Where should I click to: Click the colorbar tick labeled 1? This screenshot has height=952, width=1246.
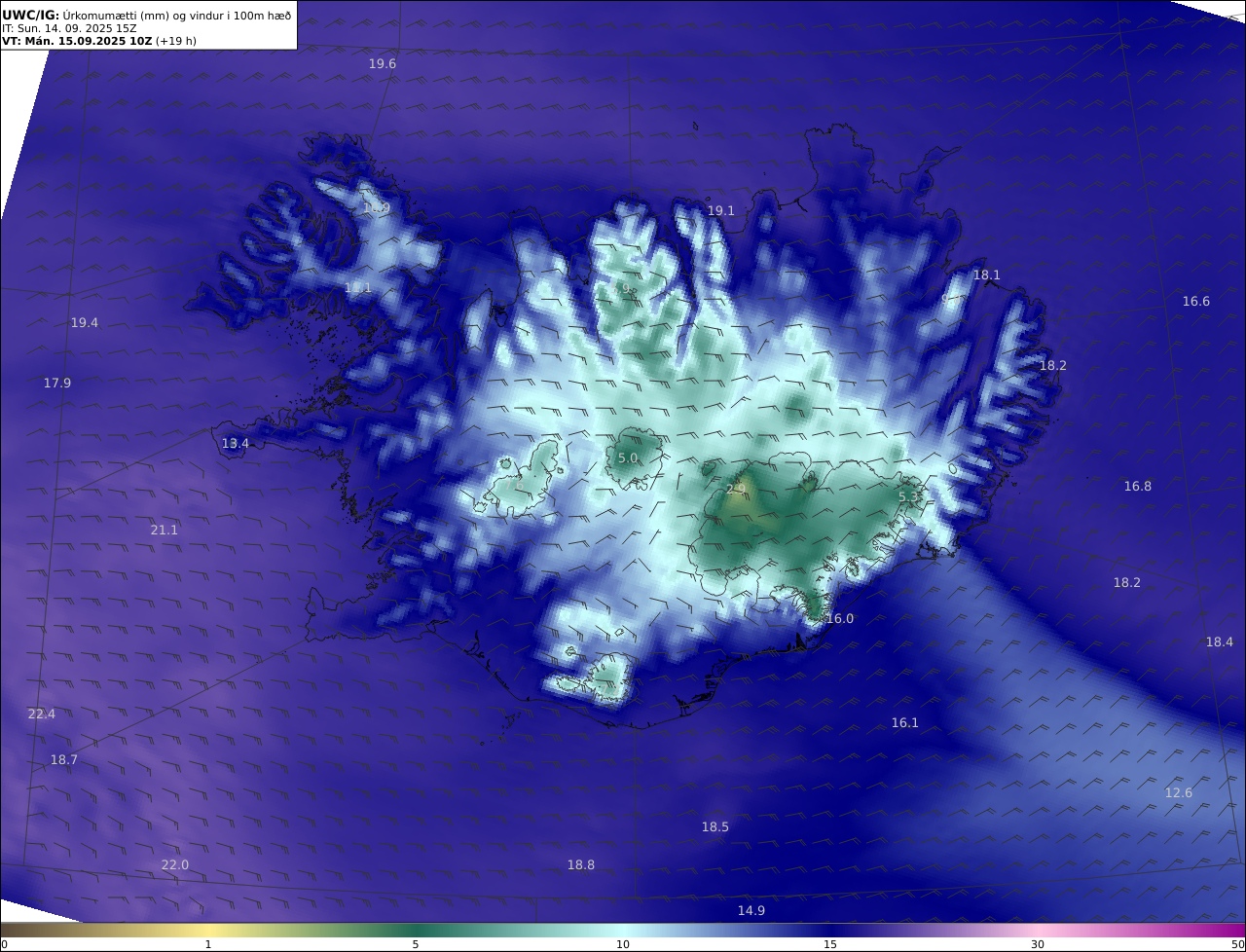[x=208, y=944]
